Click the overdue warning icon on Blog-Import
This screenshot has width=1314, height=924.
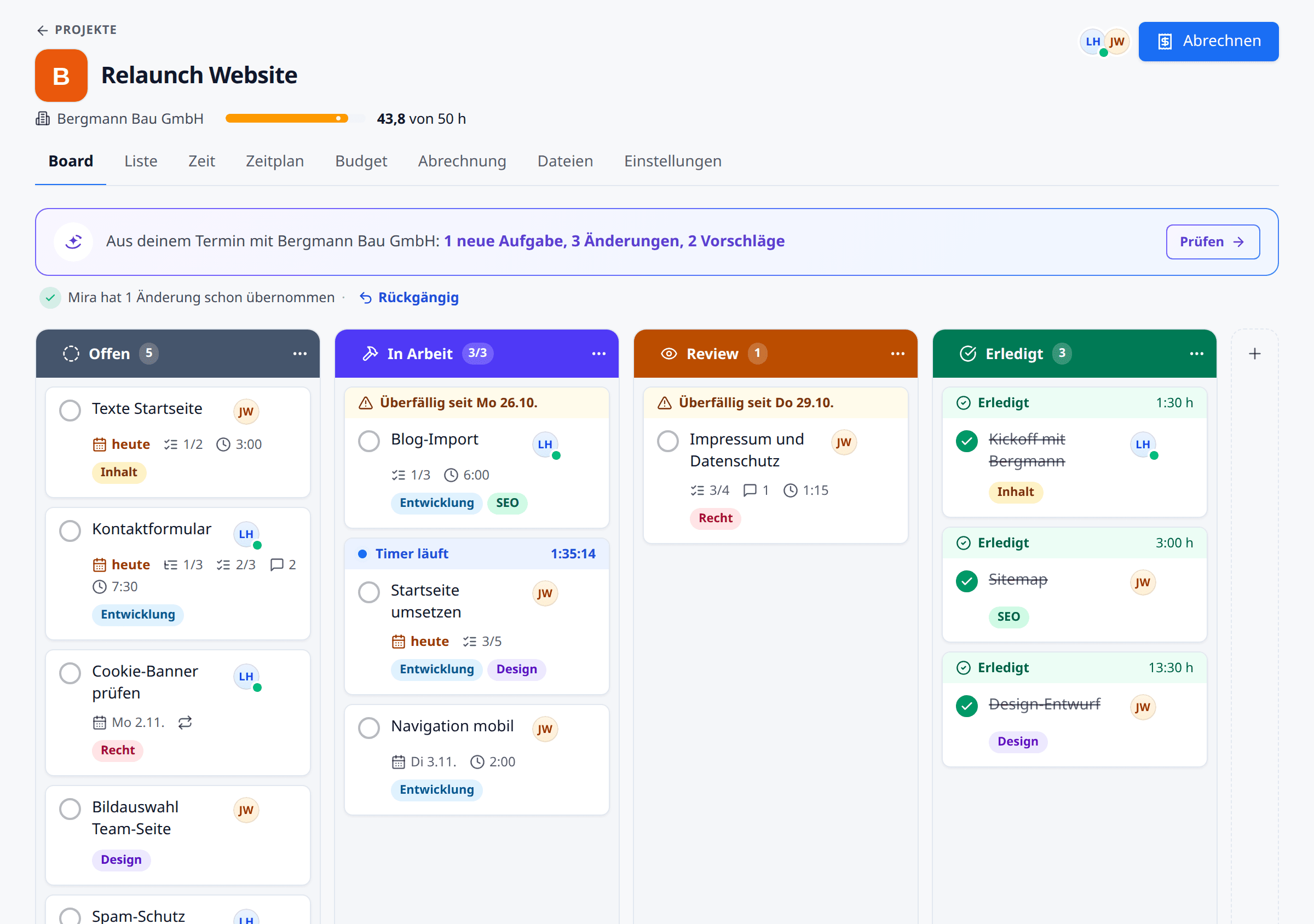coord(366,403)
